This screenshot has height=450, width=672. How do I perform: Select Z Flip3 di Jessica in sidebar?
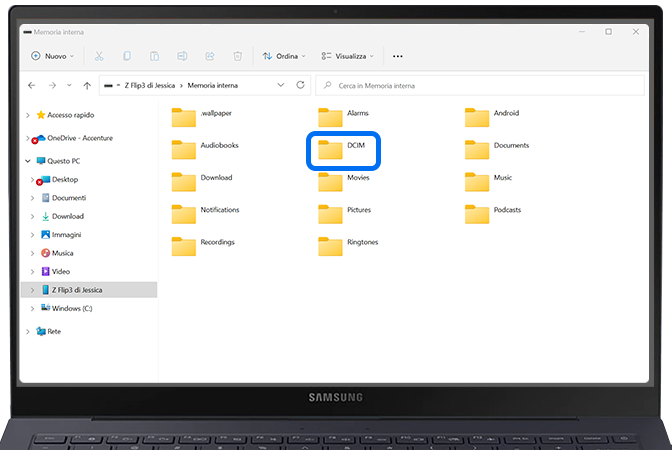[x=76, y=290]
